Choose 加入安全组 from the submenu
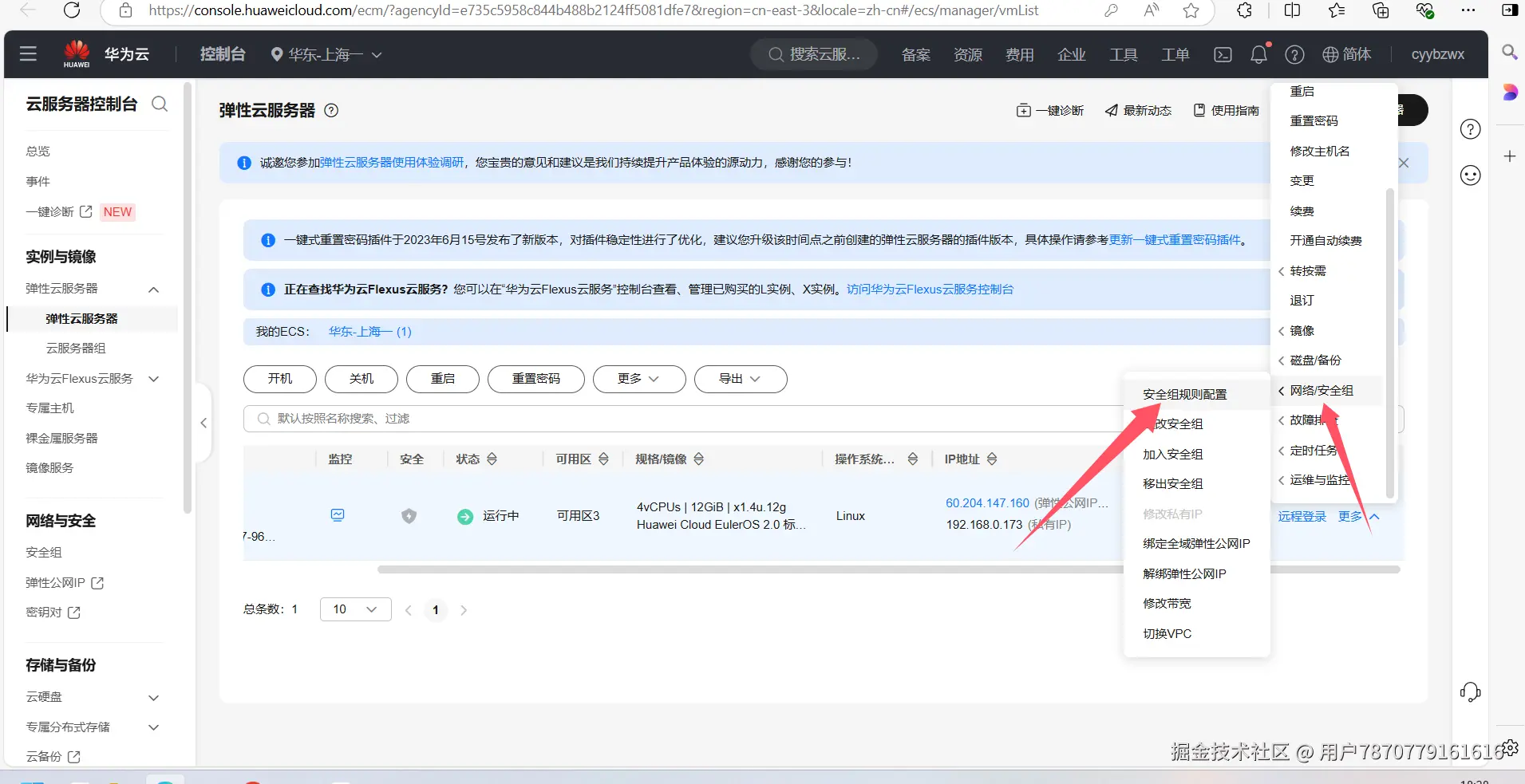The image size is (1525, 784). (x=1173, y=454)
